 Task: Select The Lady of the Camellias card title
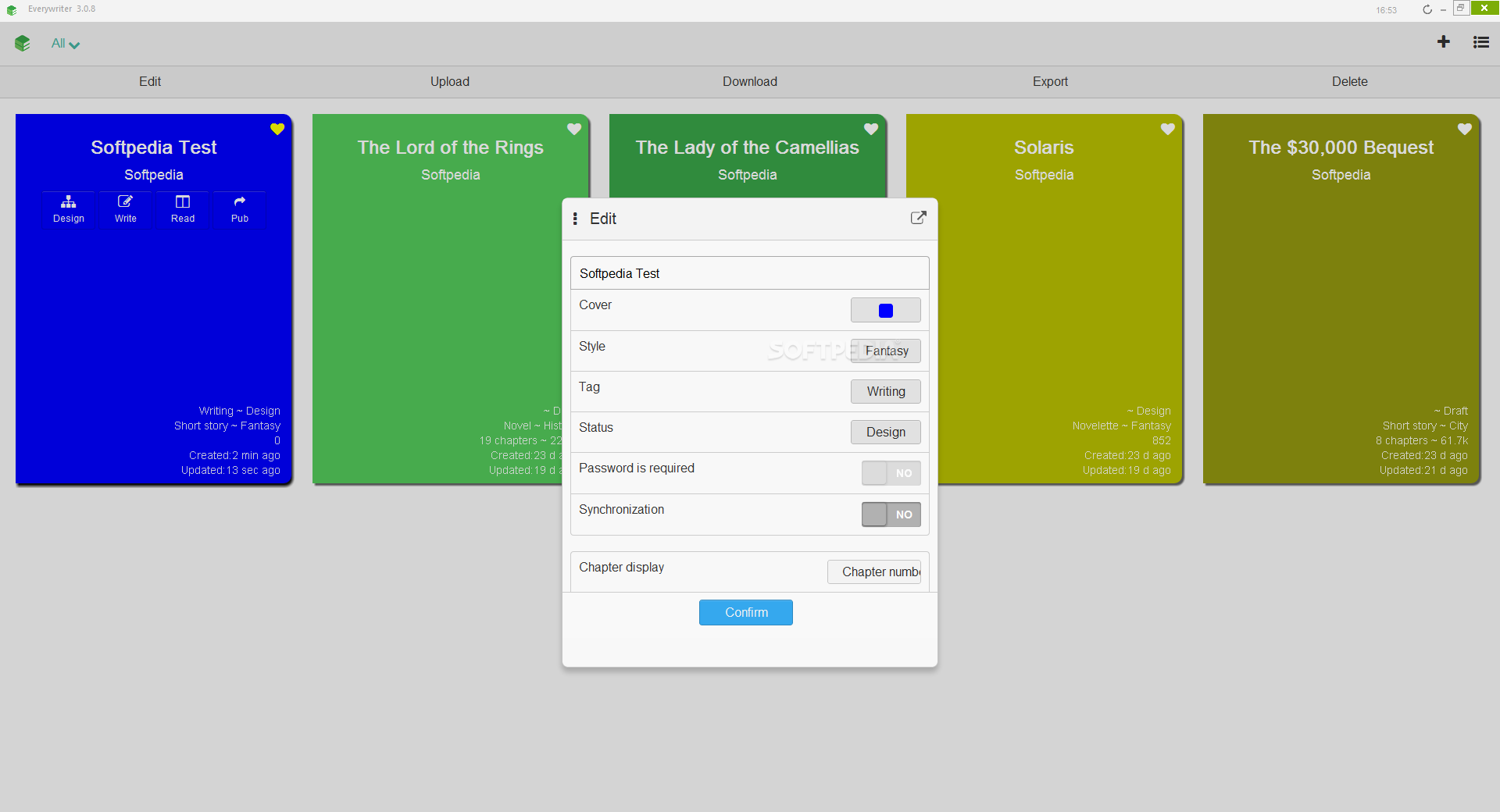pyautogui.click(x=748, y=148)
